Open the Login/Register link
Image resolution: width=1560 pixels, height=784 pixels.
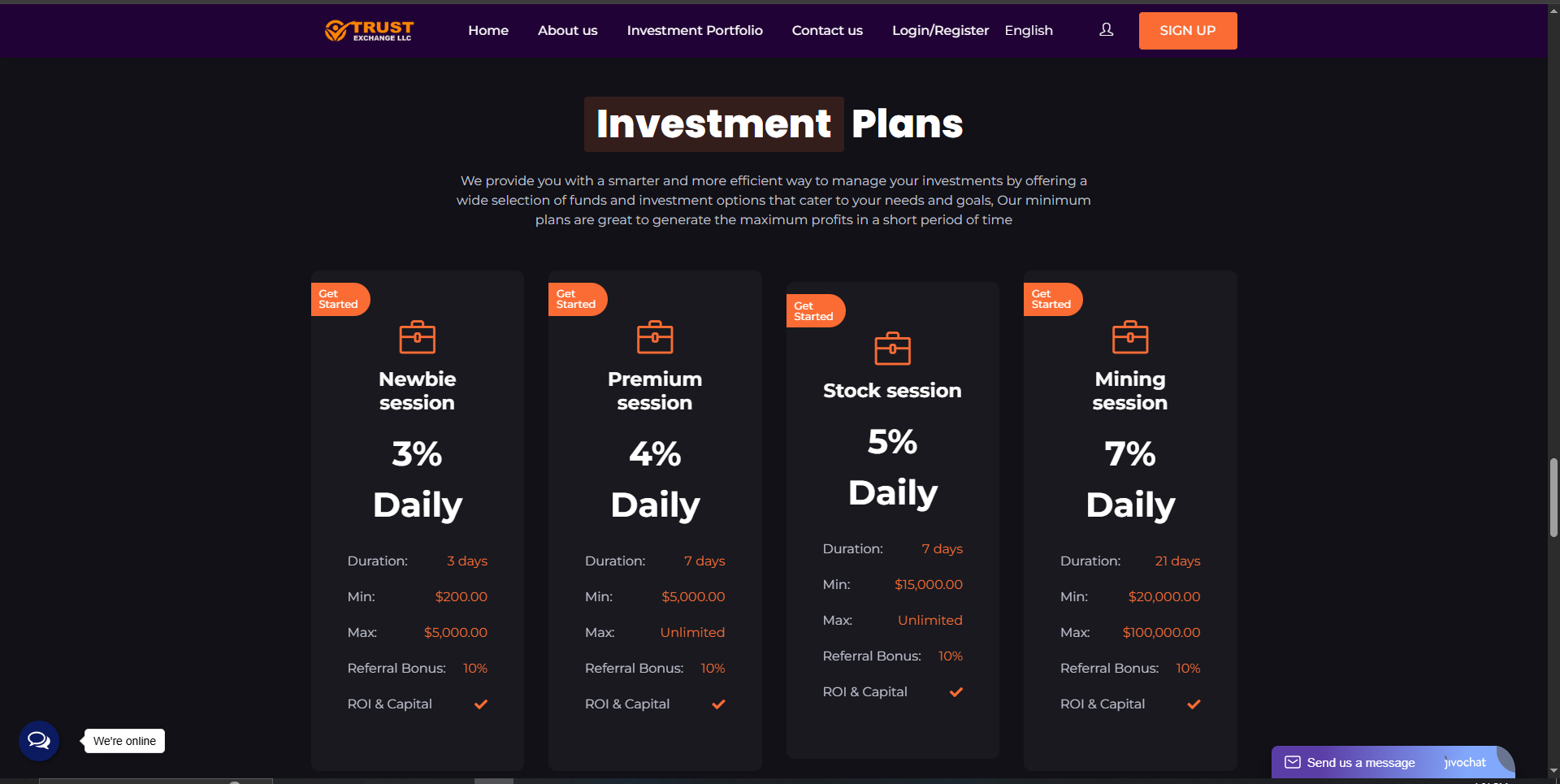(940, 30)
